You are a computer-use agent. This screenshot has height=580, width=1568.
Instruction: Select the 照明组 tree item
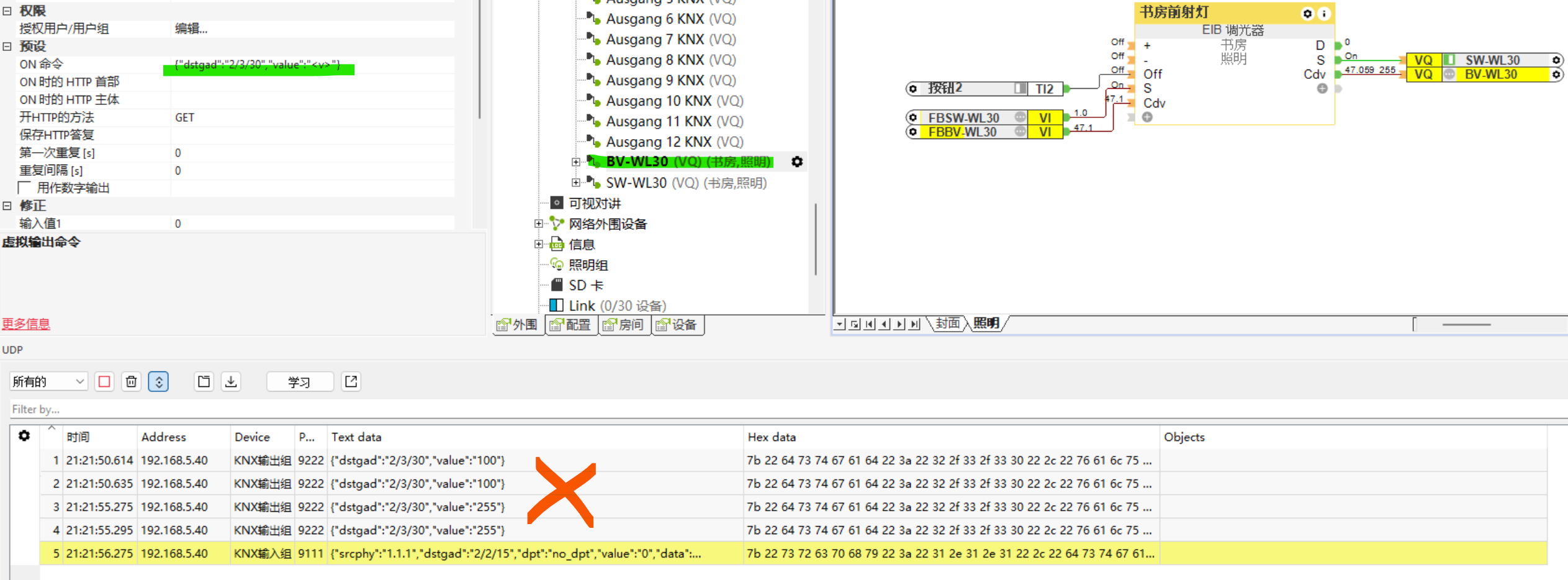(588, 265)
